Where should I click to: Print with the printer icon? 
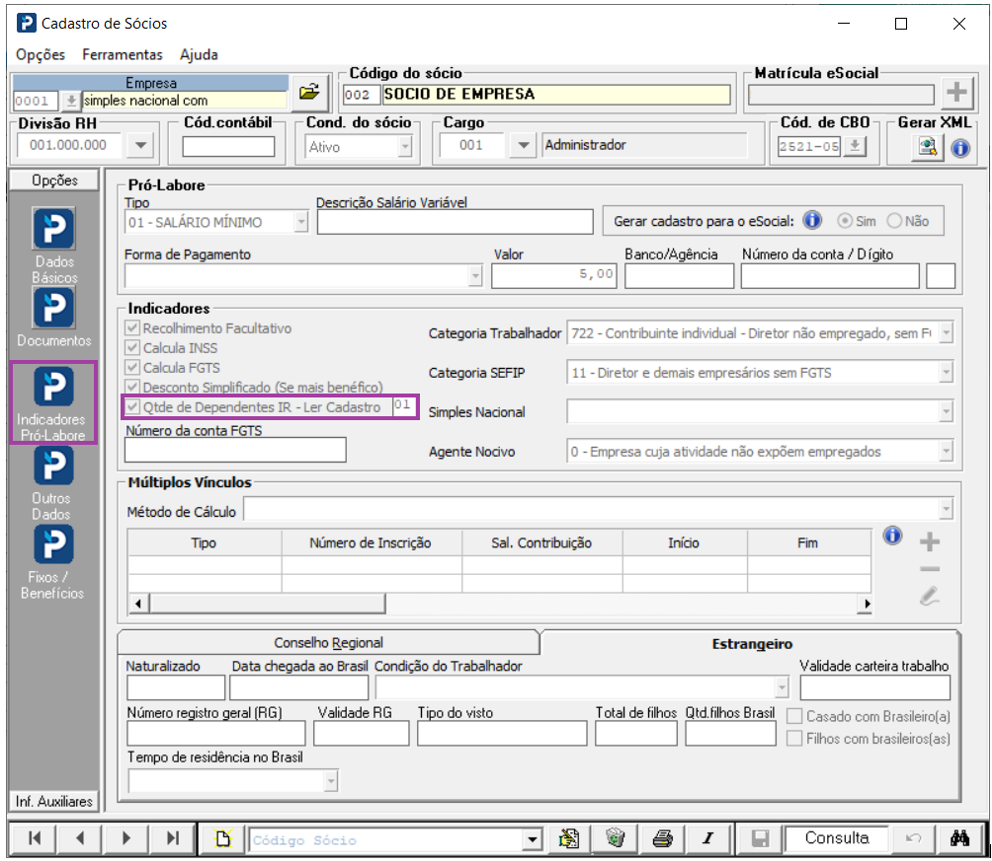pos(662,839)
